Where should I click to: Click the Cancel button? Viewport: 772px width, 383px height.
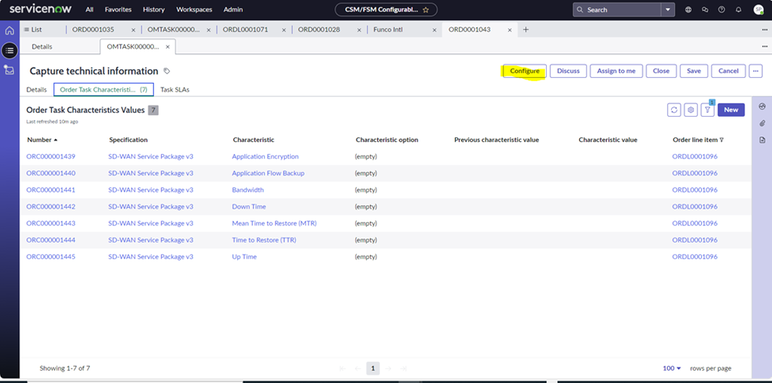pyautogui.click(x=728, y=71)
